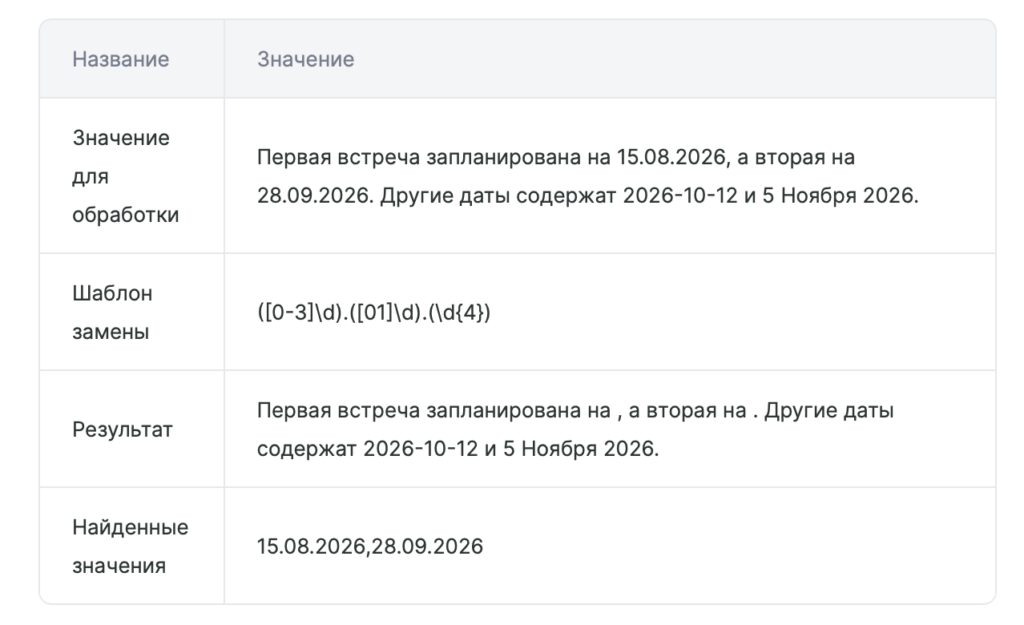Click "5 Ноября 2026." in the input text
The height and width of the screenshot is (625, 1024).
(x=840, y=195)
